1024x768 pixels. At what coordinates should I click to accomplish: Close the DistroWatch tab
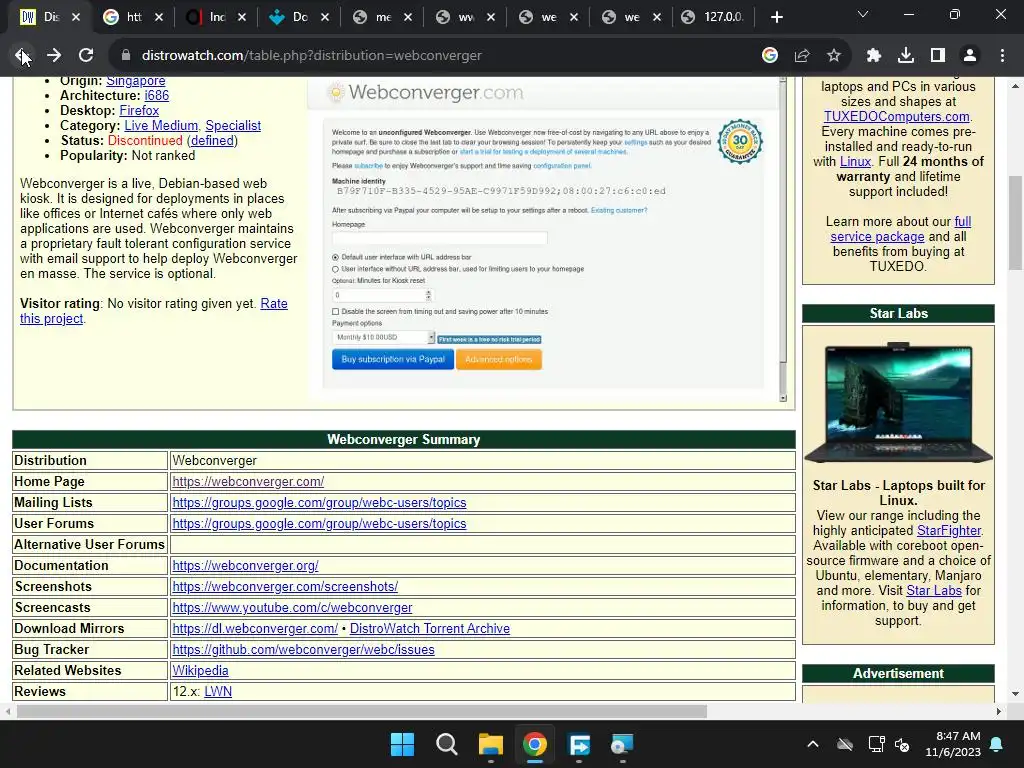click(x=76, y=17)
